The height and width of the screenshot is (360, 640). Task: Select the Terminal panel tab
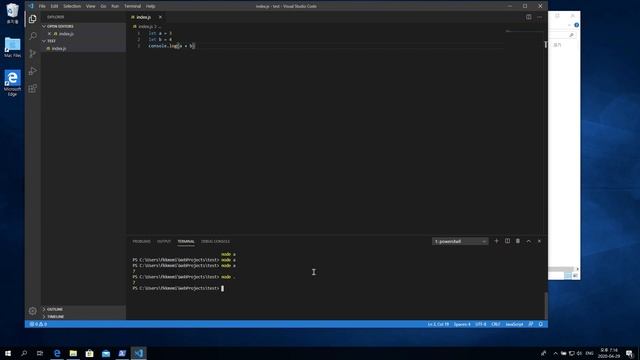(x=186, y=242)
